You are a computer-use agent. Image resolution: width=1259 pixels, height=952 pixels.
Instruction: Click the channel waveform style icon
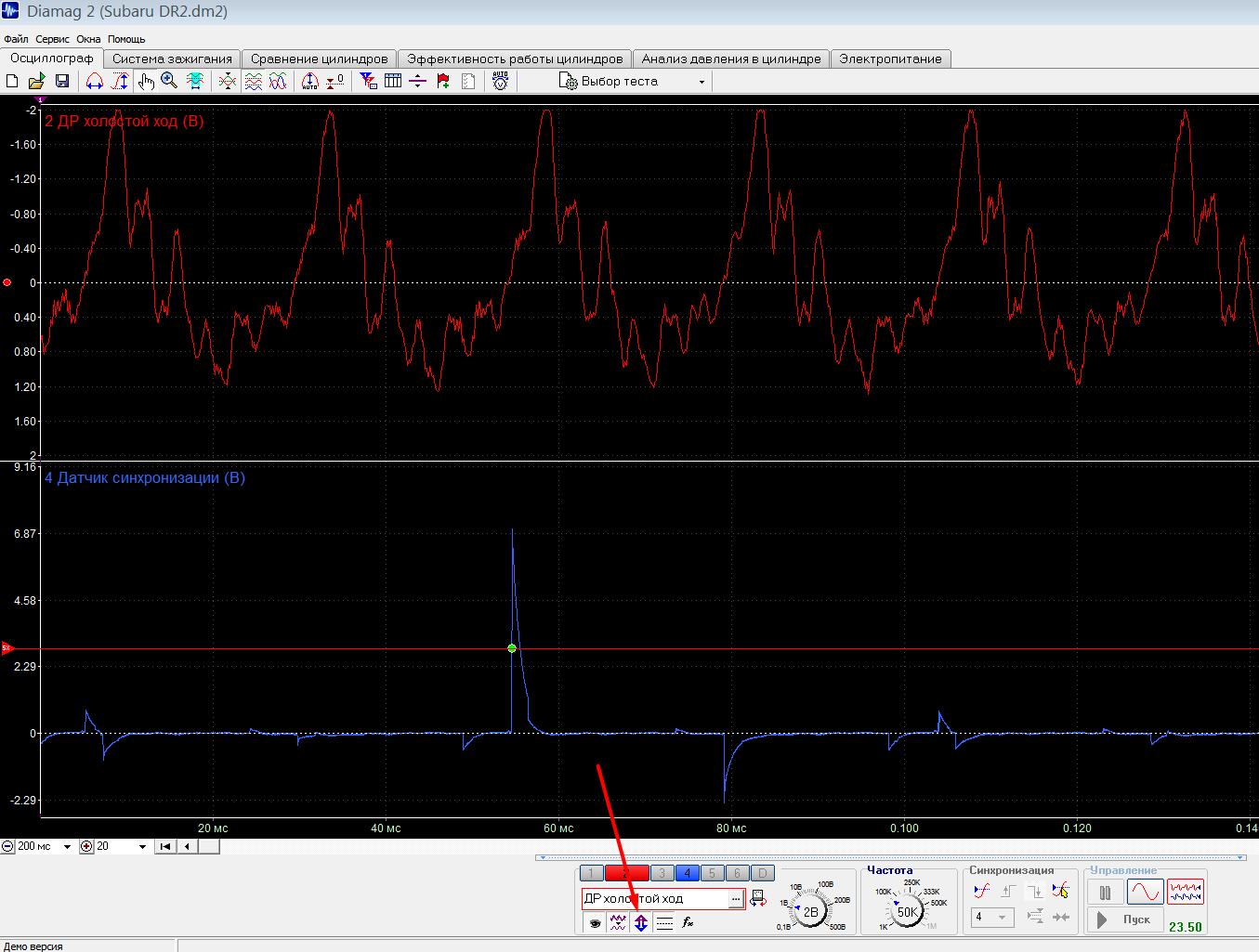[x=618, y=922]
